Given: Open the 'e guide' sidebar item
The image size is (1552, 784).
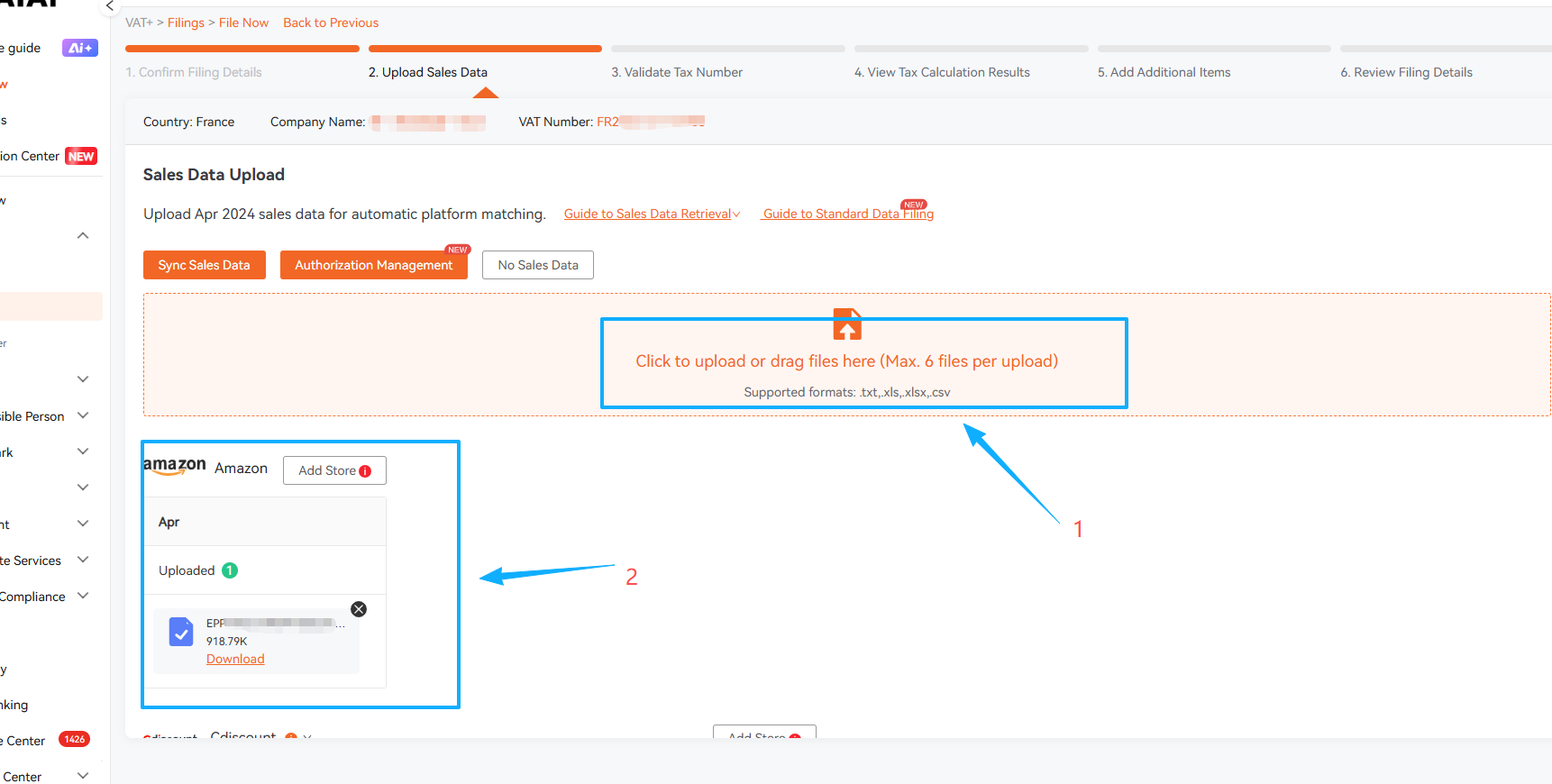Looking at the screenshot, I should pyautogui.click(x=22, y=48).
